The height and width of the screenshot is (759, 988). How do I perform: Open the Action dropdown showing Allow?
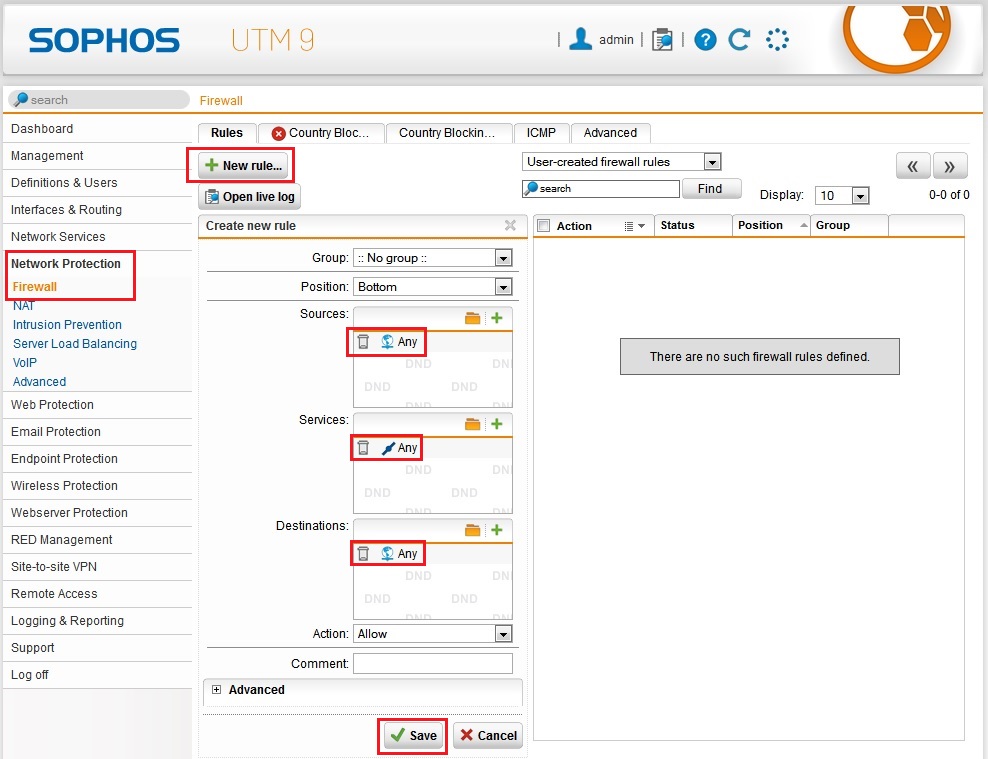click(x=433, y=634)
